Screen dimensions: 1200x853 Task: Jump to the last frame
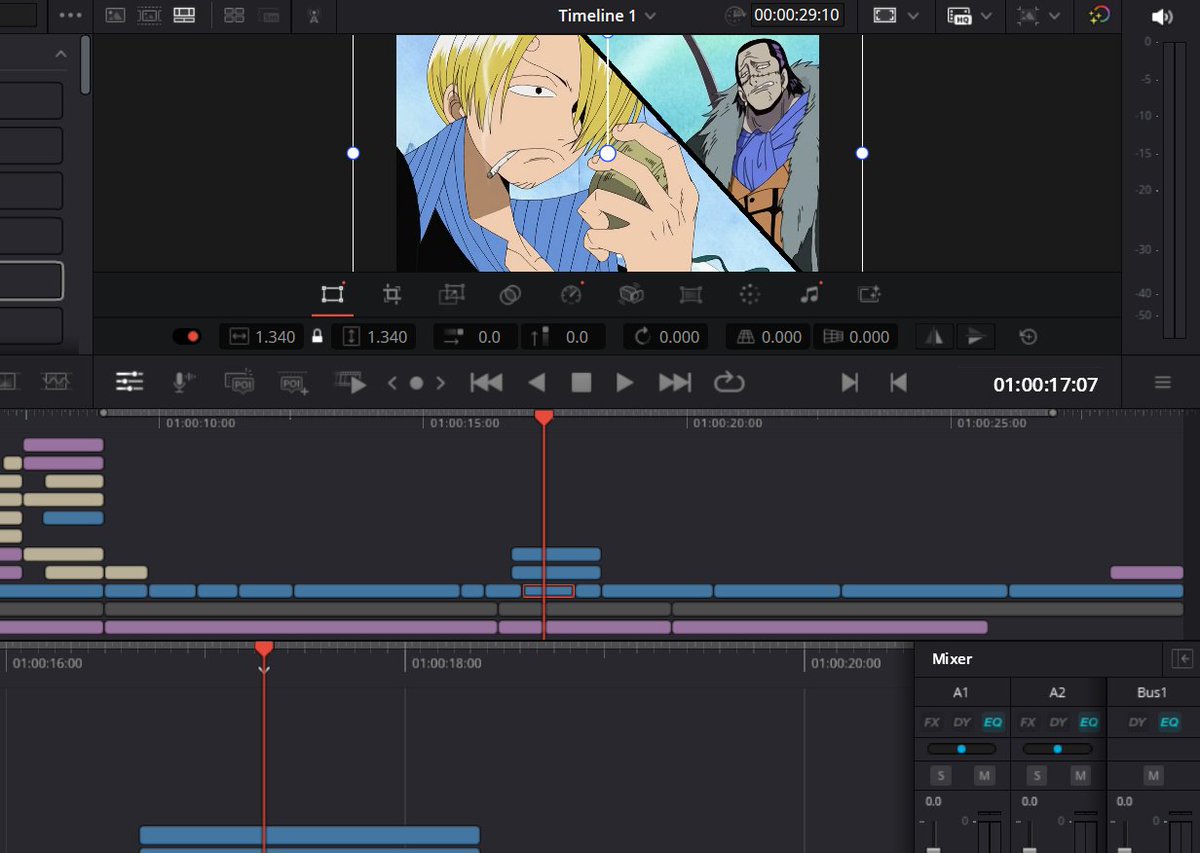tap(675, 382)
